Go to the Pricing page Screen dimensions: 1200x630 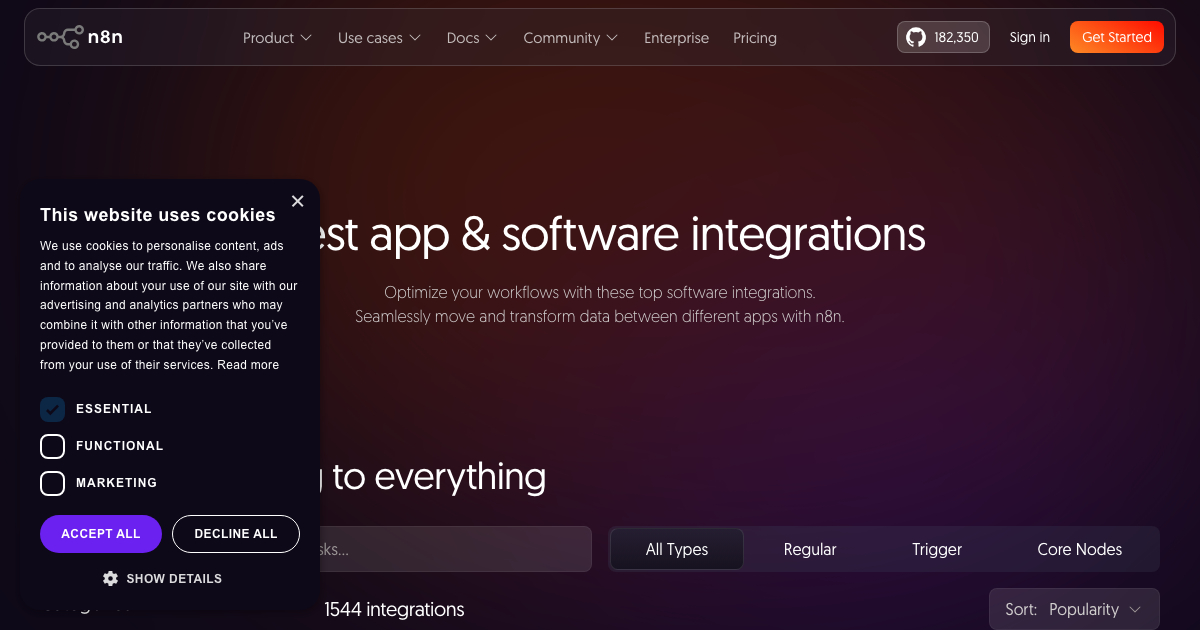tap(755, 38)
